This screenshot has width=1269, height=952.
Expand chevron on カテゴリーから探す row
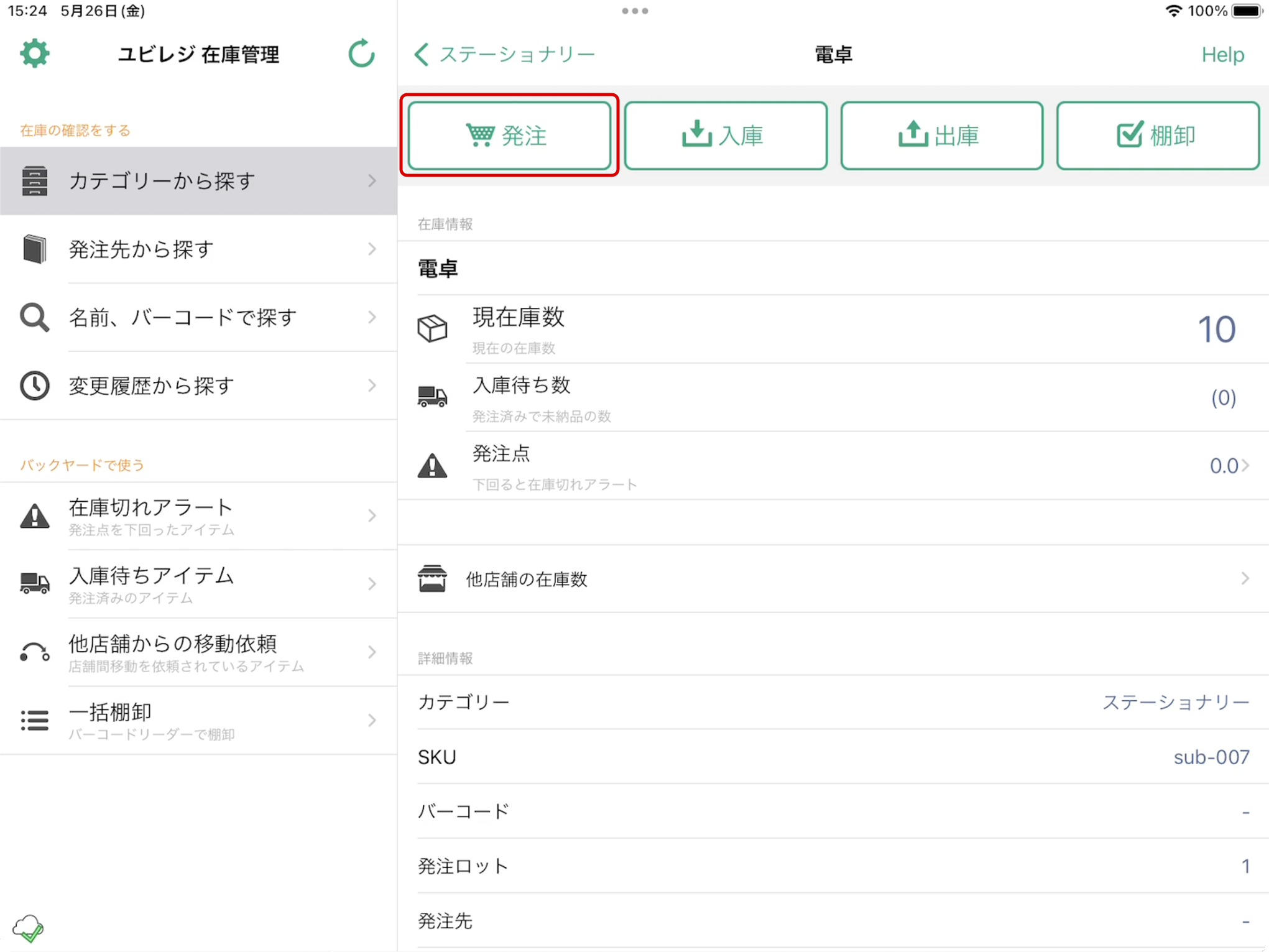(372, 181)
